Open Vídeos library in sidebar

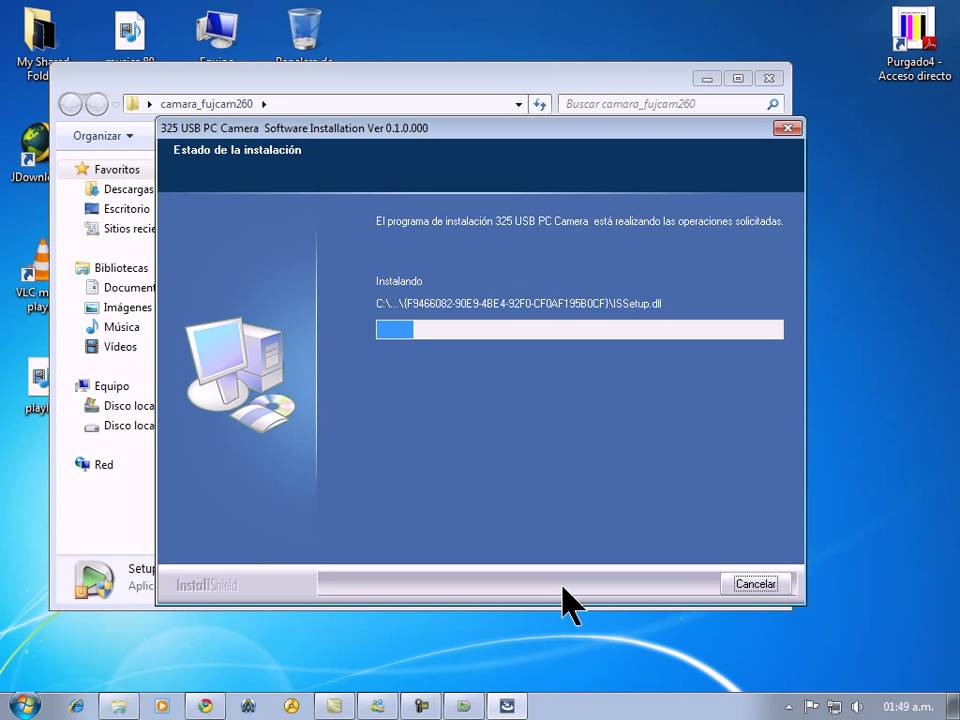[120, 347]
